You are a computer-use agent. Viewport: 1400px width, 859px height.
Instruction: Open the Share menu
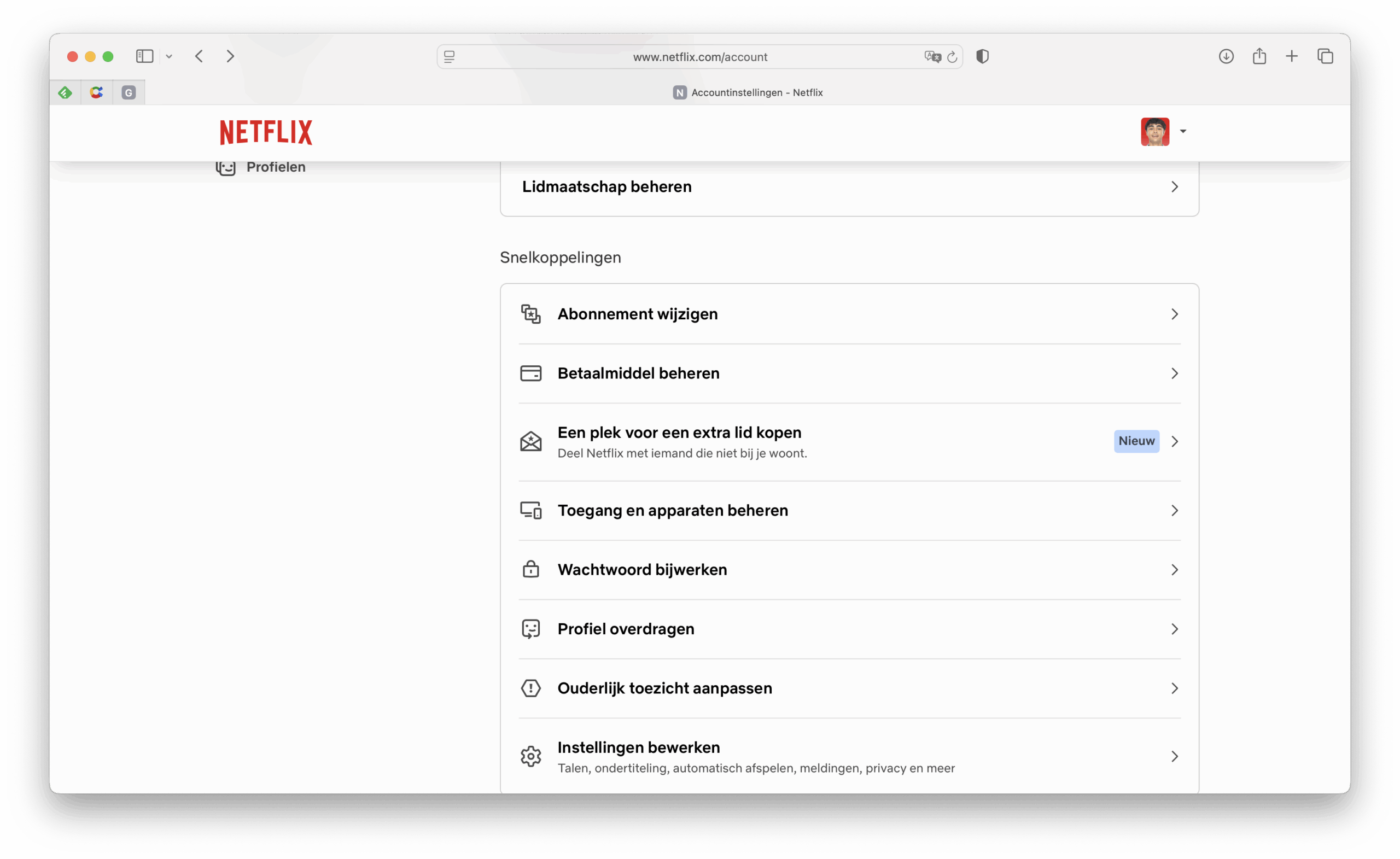1259,56
